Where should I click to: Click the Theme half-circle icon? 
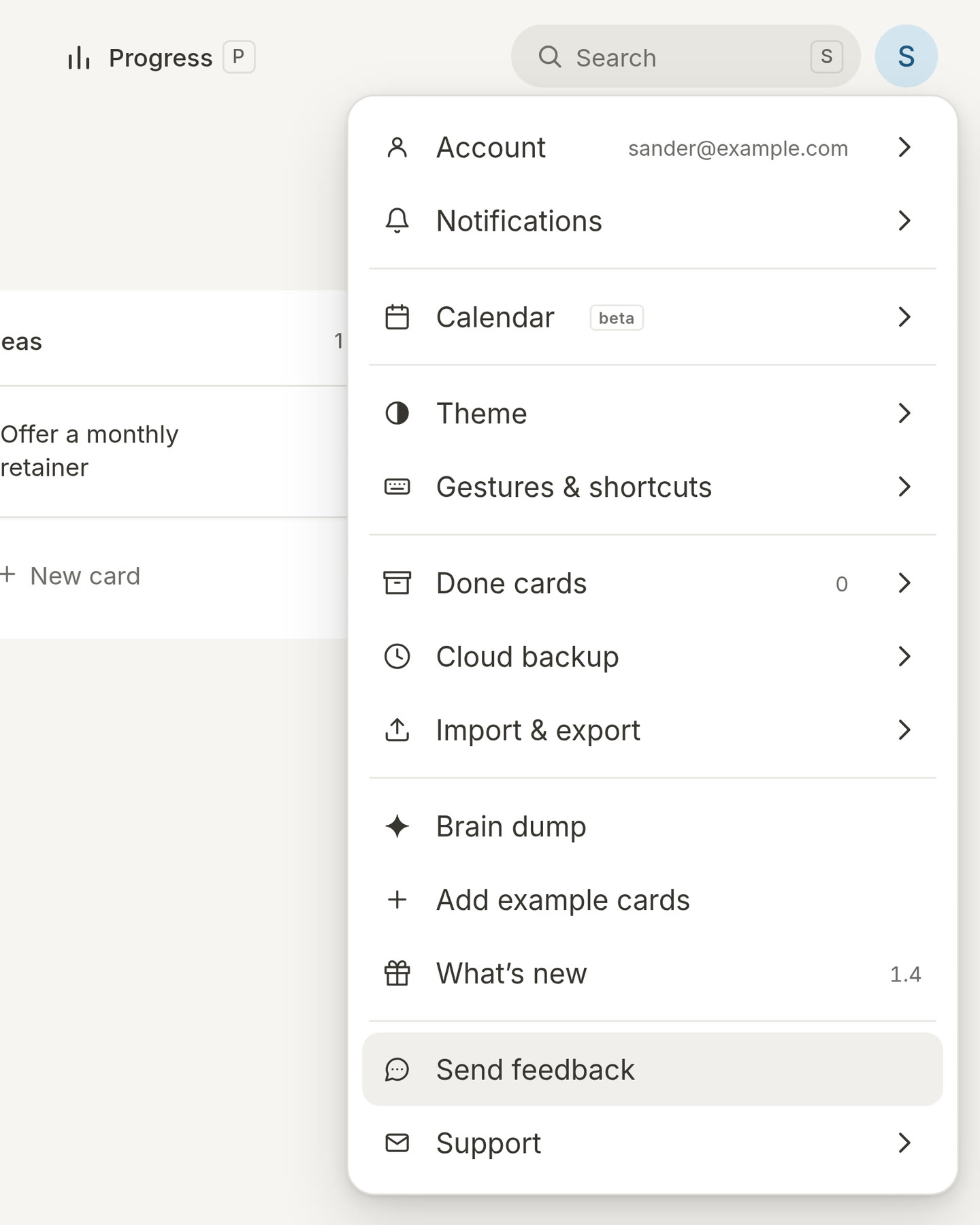pyautogui.click(x=397, y=413)
